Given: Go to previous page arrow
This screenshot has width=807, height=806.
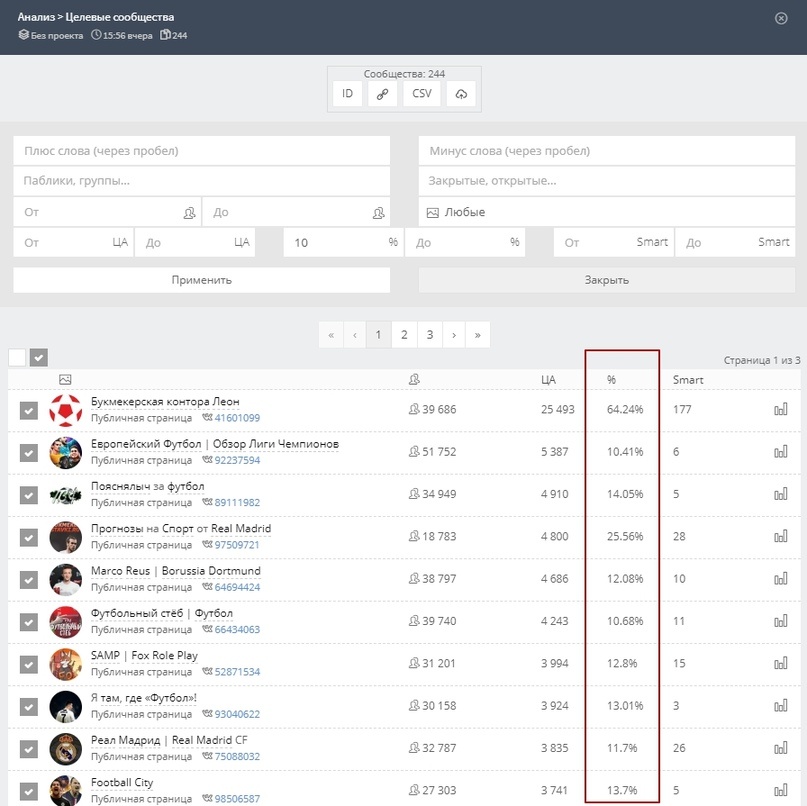Looking at the screenshot, I should (x=355, y=335).
